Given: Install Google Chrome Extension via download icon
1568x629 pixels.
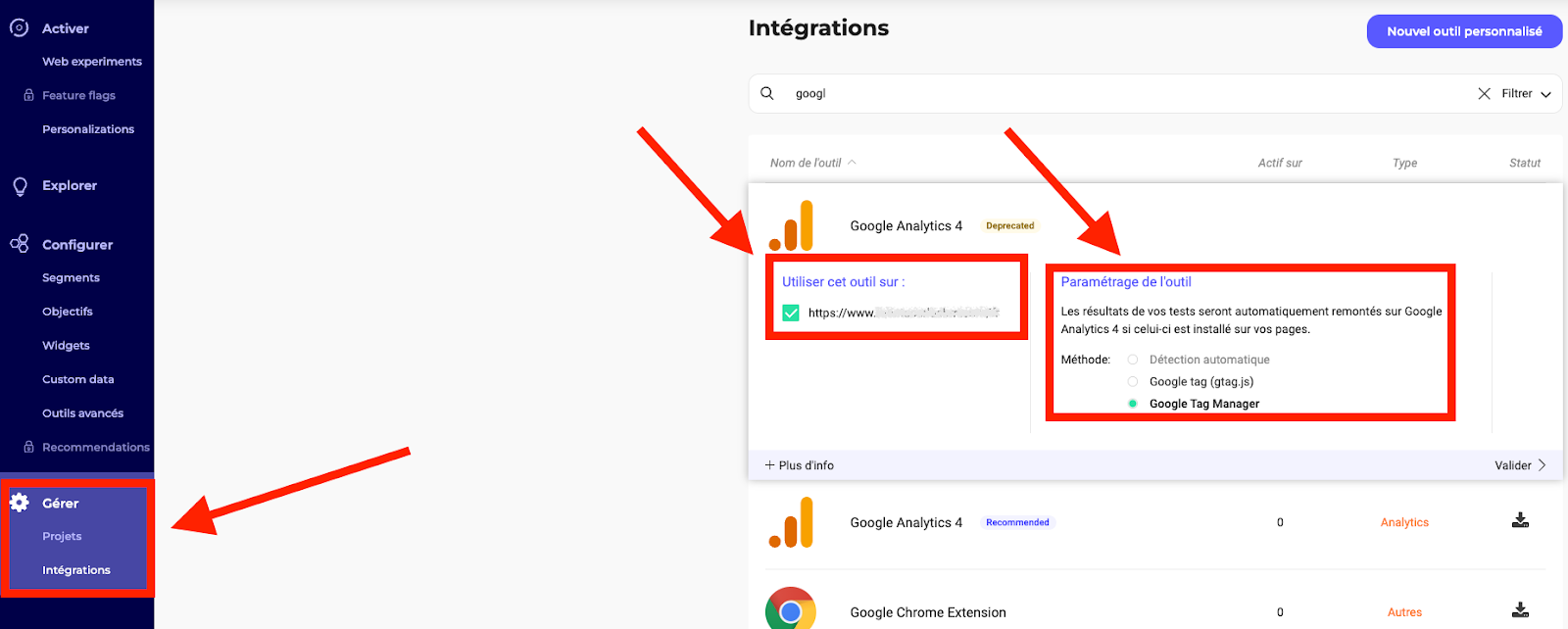Looking at the screenshot, I should point(1520,609).
